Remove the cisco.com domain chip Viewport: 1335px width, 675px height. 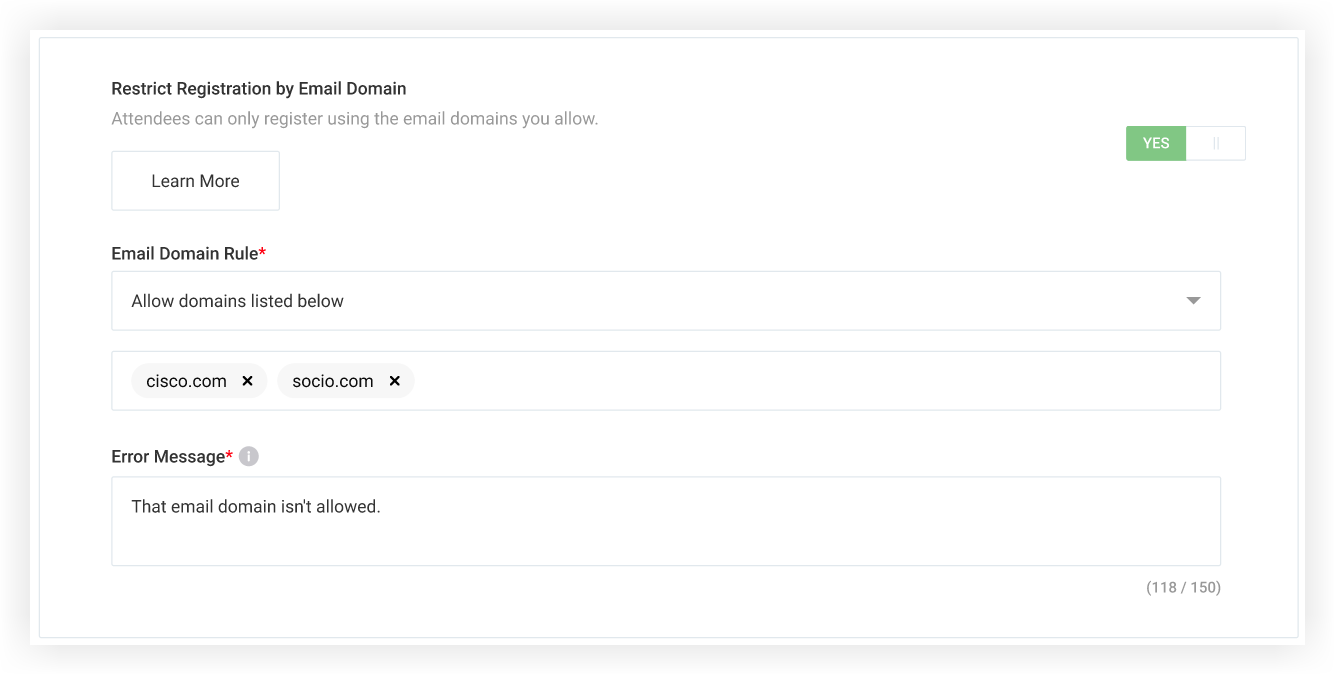click(x=247, y=380)
